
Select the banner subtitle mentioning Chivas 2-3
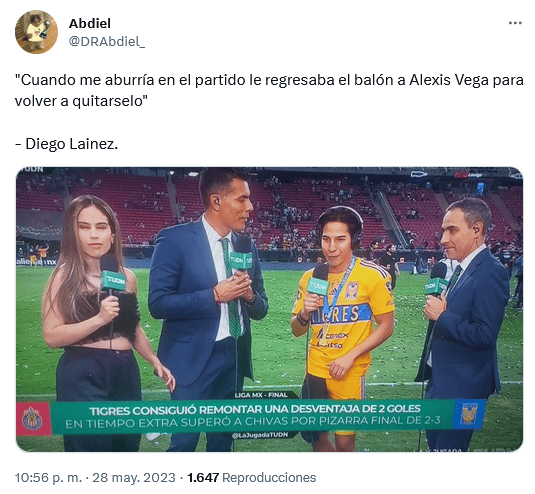click(253, 423)
